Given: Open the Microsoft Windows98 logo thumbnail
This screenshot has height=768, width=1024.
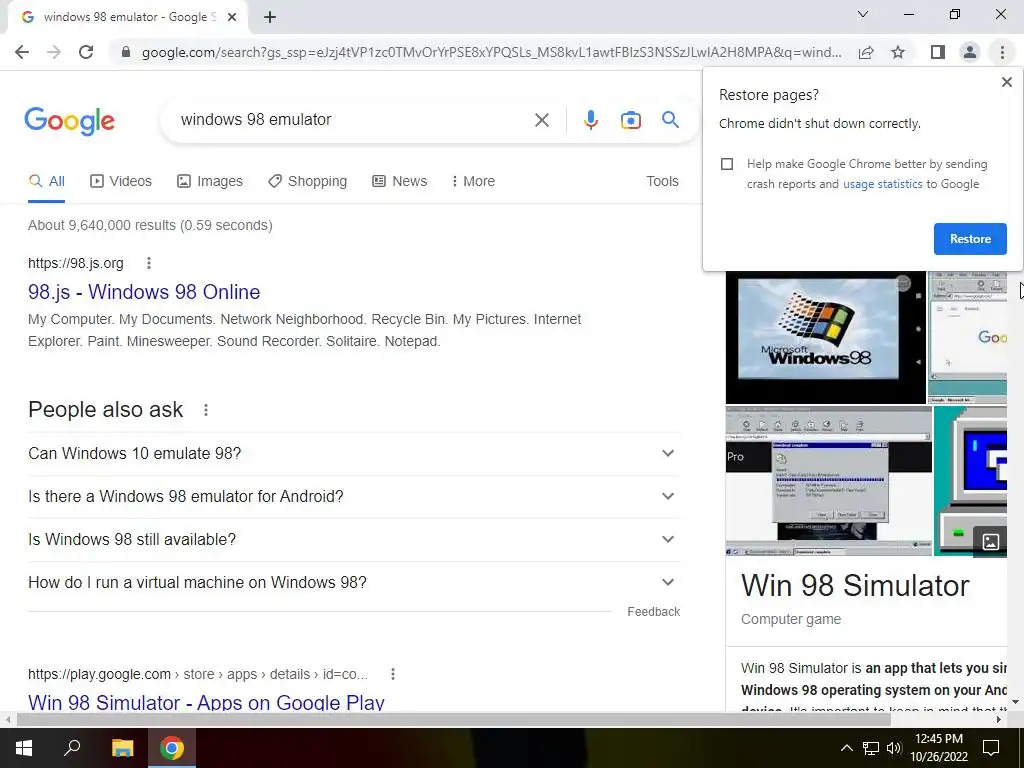Looking at the screenshot, I should (x=825, y=338).
